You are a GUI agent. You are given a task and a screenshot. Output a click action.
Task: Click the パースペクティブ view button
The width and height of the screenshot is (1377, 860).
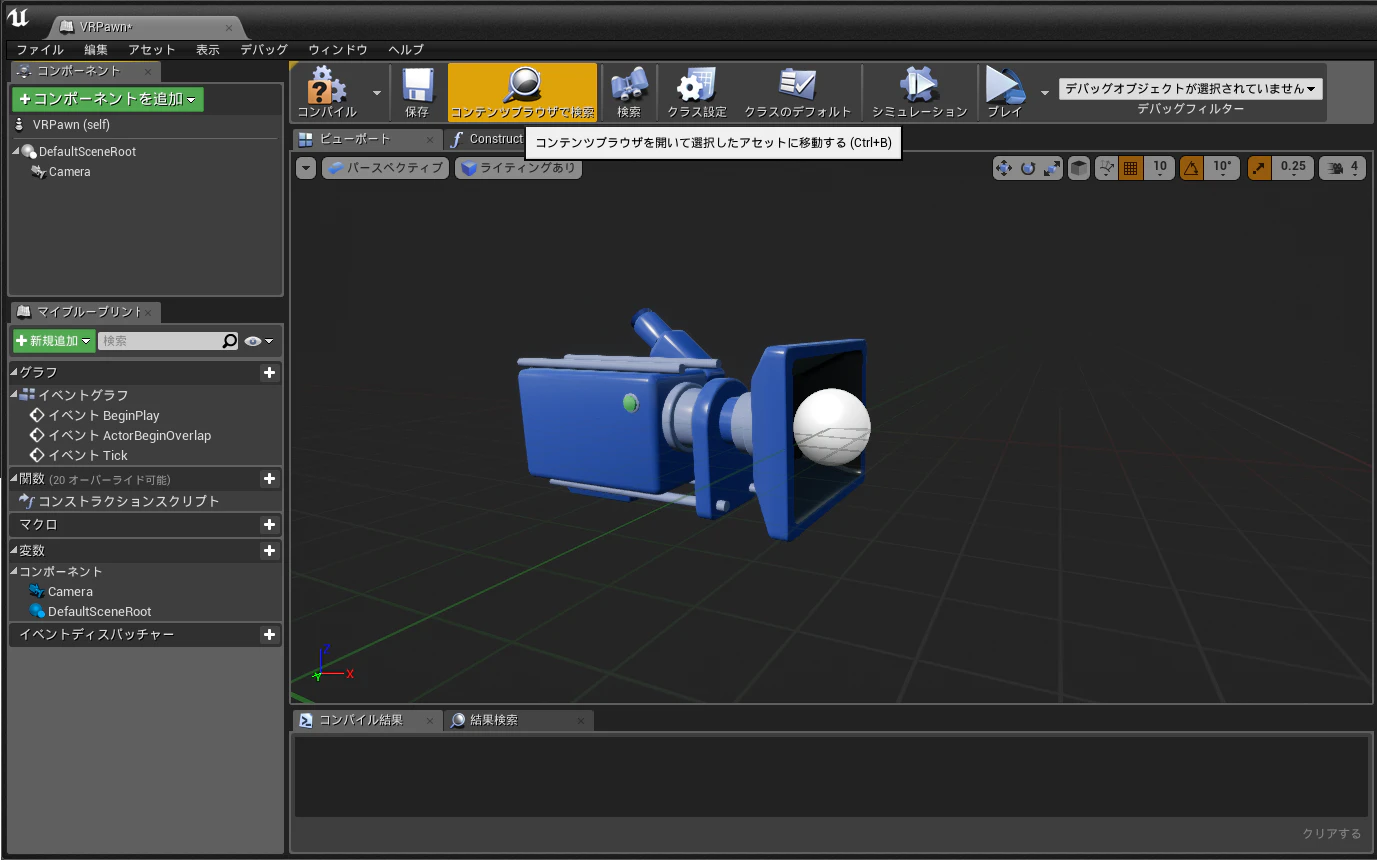pyautogui.click(x=385, y=168)
